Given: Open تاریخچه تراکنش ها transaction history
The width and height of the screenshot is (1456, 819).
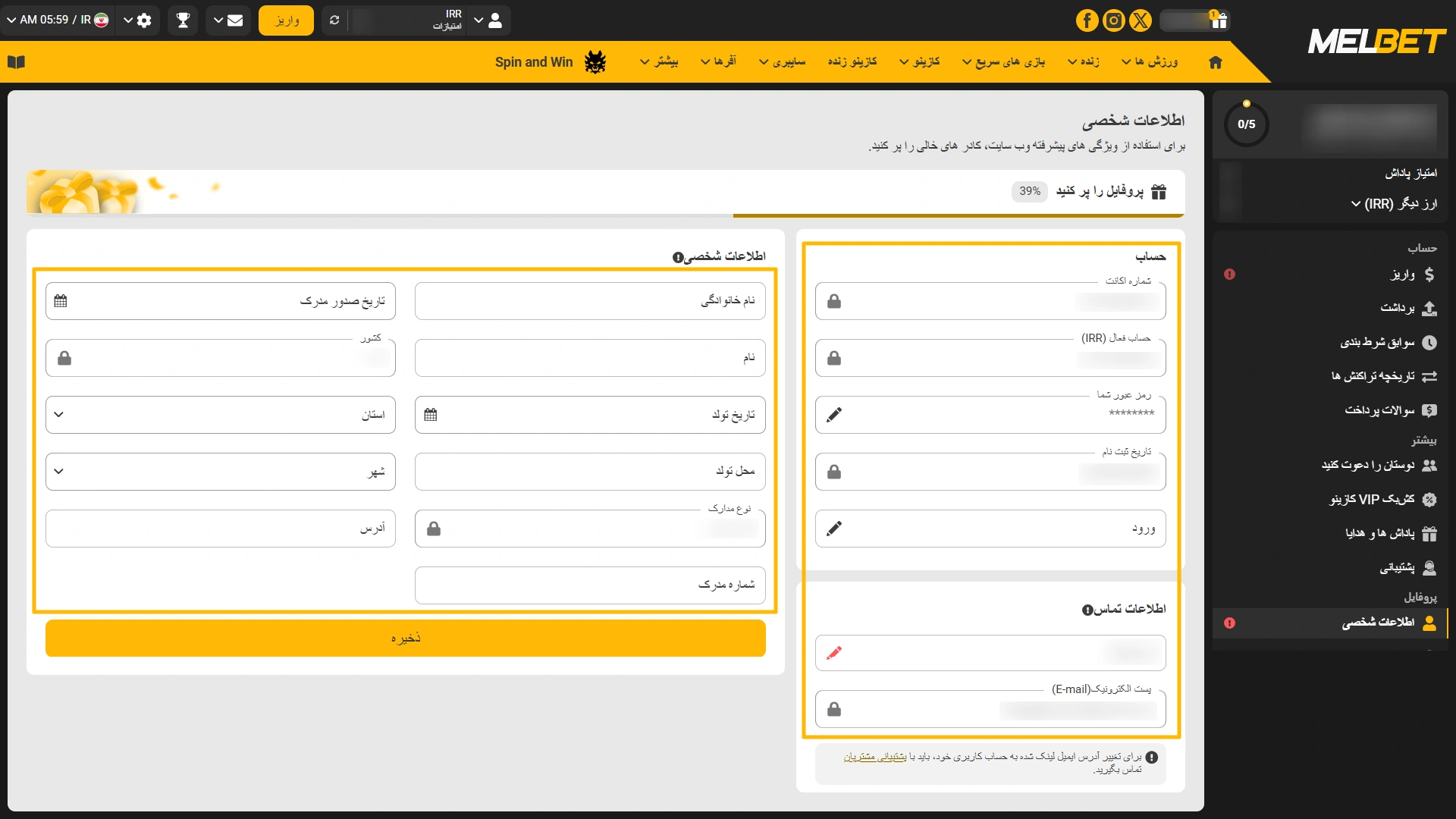Looking at the screenshot, I should [x=1331, y=376].
